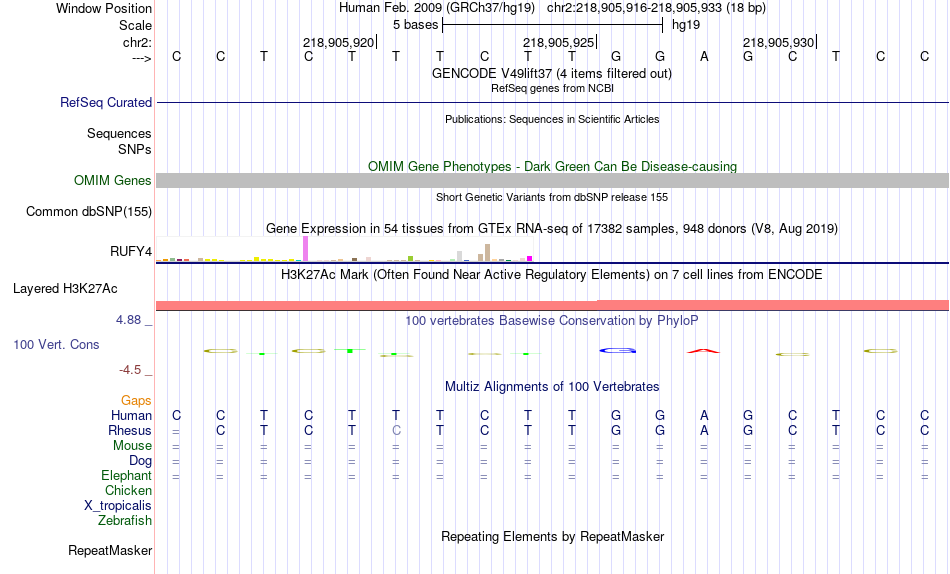The image size is (950, 574).
Task: Click the blue G conservation logo glyph
Action: pos(617,350)
